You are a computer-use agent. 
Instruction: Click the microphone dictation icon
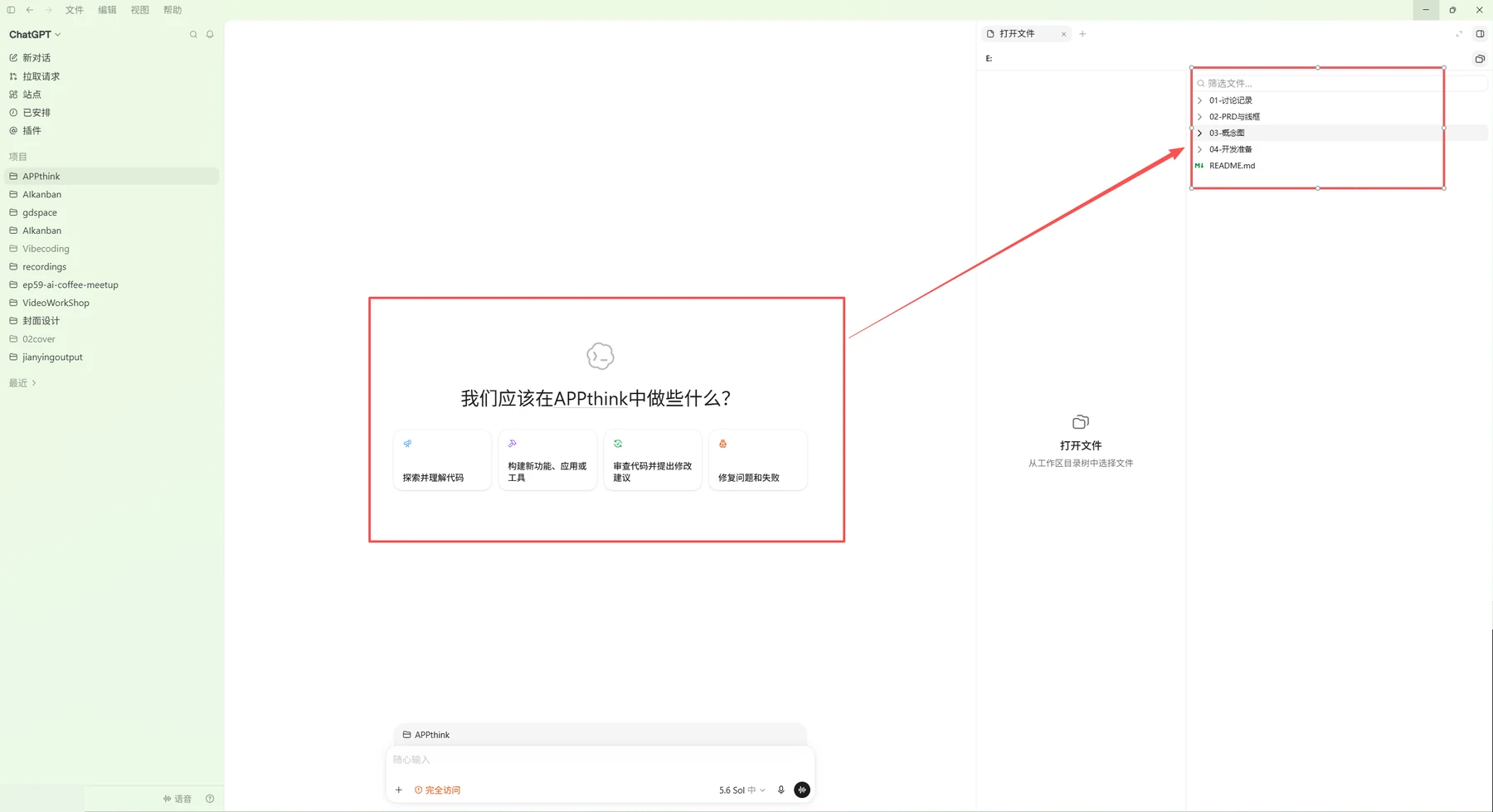pyautogui.click(x=781, y=790)
